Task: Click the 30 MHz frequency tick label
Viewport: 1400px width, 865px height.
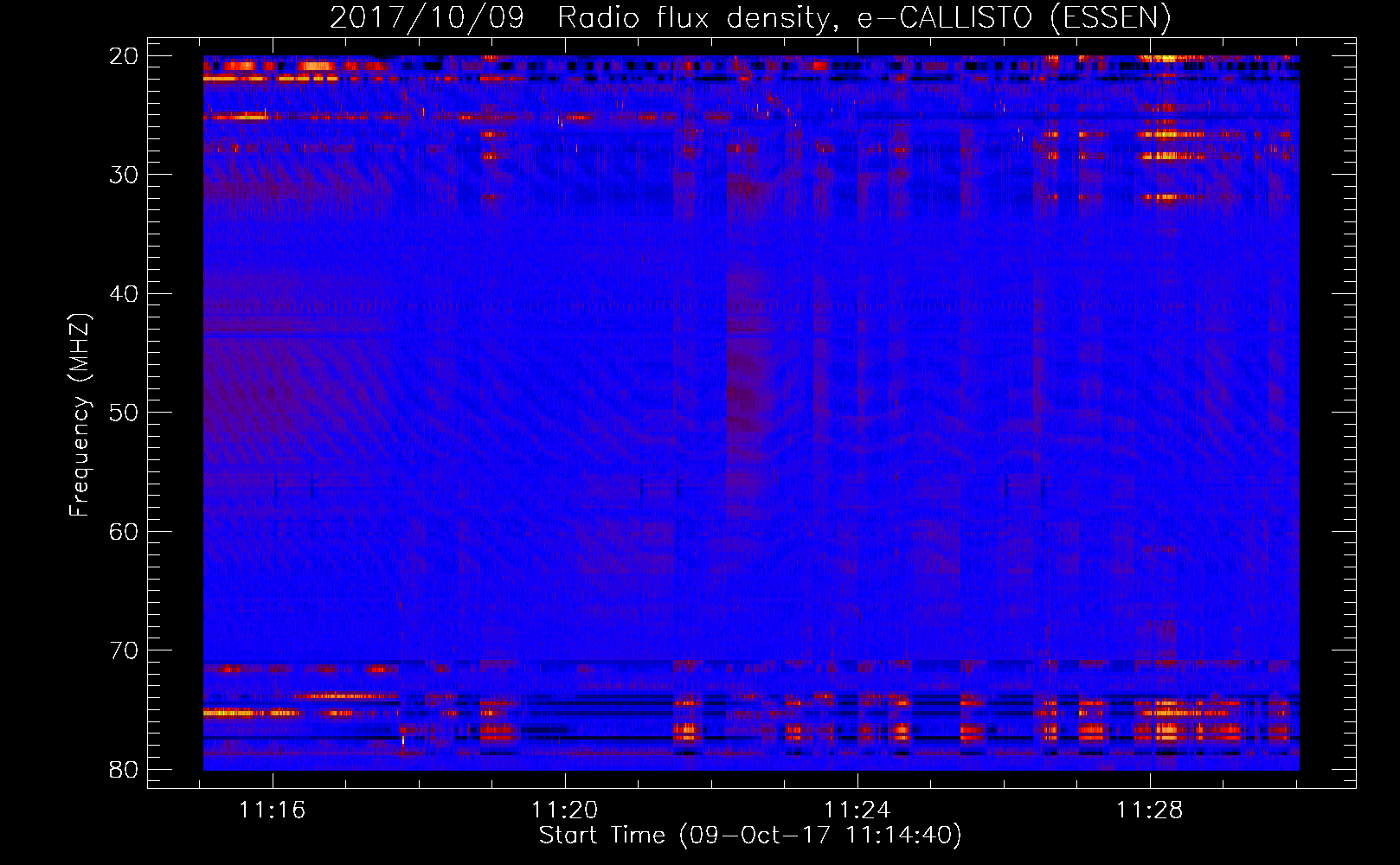Action: [x=125, y=175]
